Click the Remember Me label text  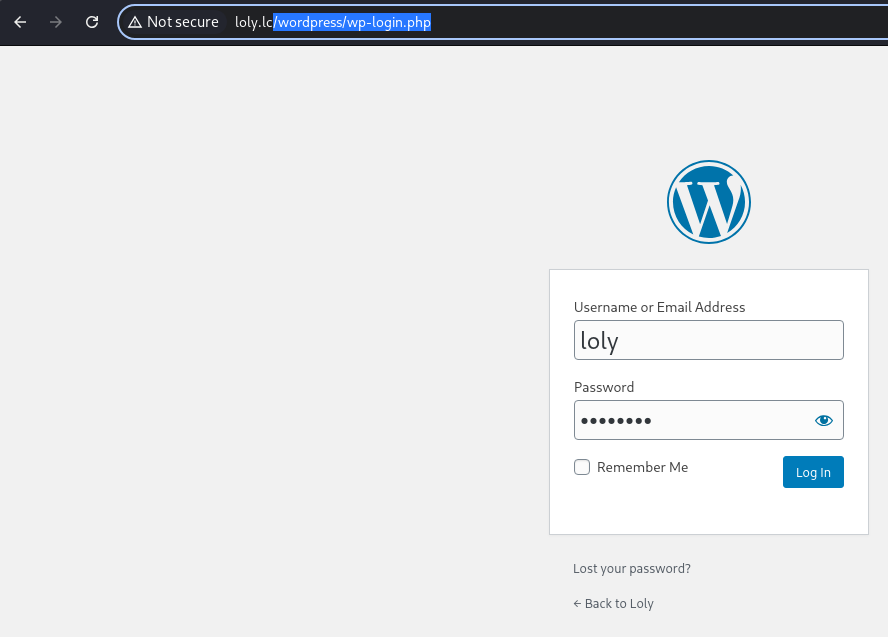[x=642, y=467]
